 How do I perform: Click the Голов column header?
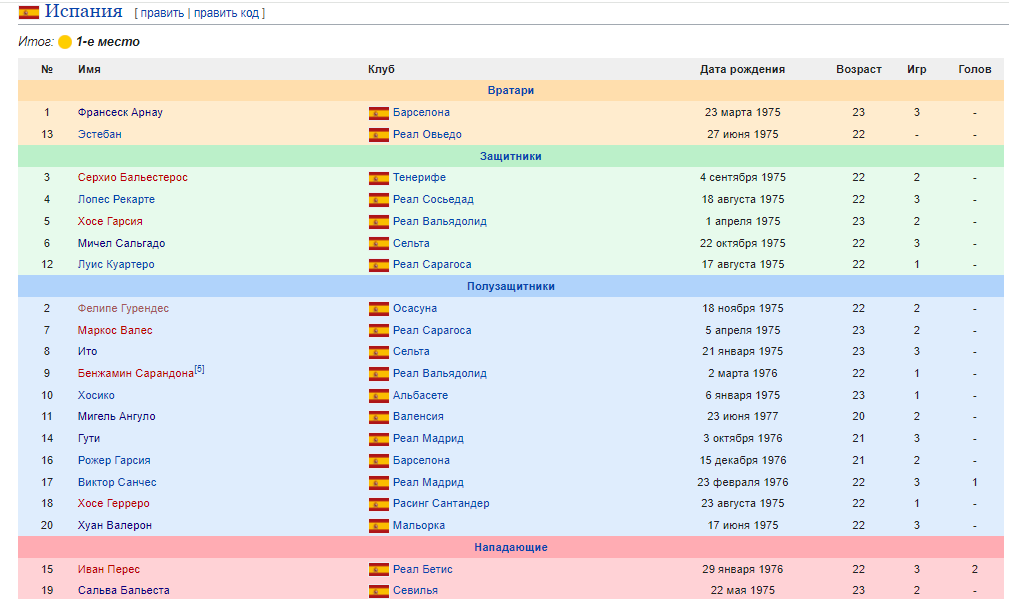(x=974, y=69)
